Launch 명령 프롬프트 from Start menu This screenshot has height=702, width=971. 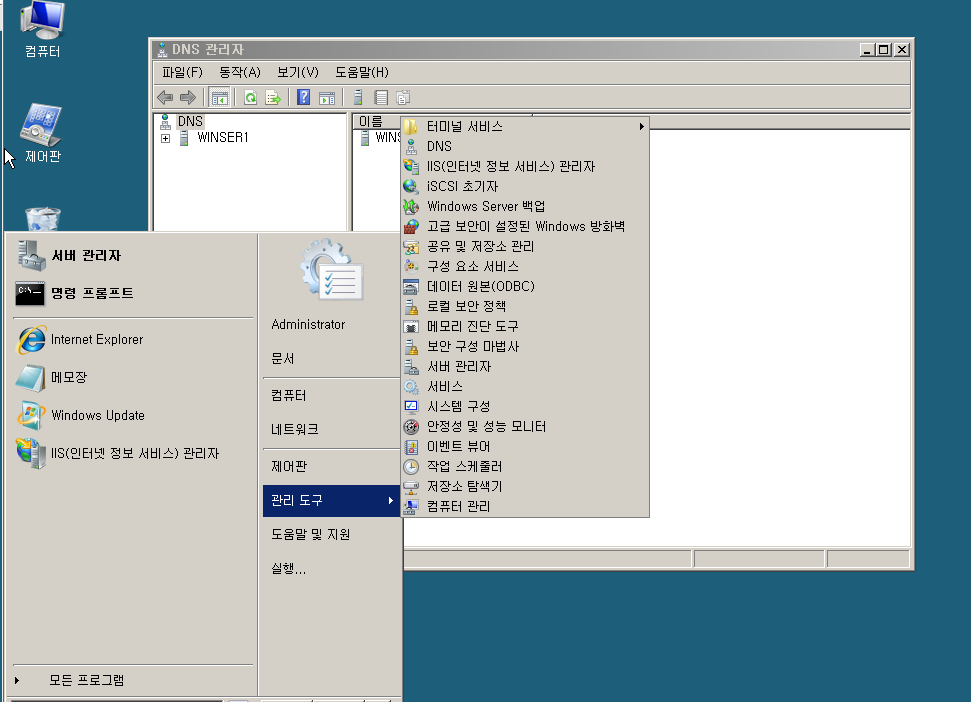pyautogui.click(x=133, y=293)
